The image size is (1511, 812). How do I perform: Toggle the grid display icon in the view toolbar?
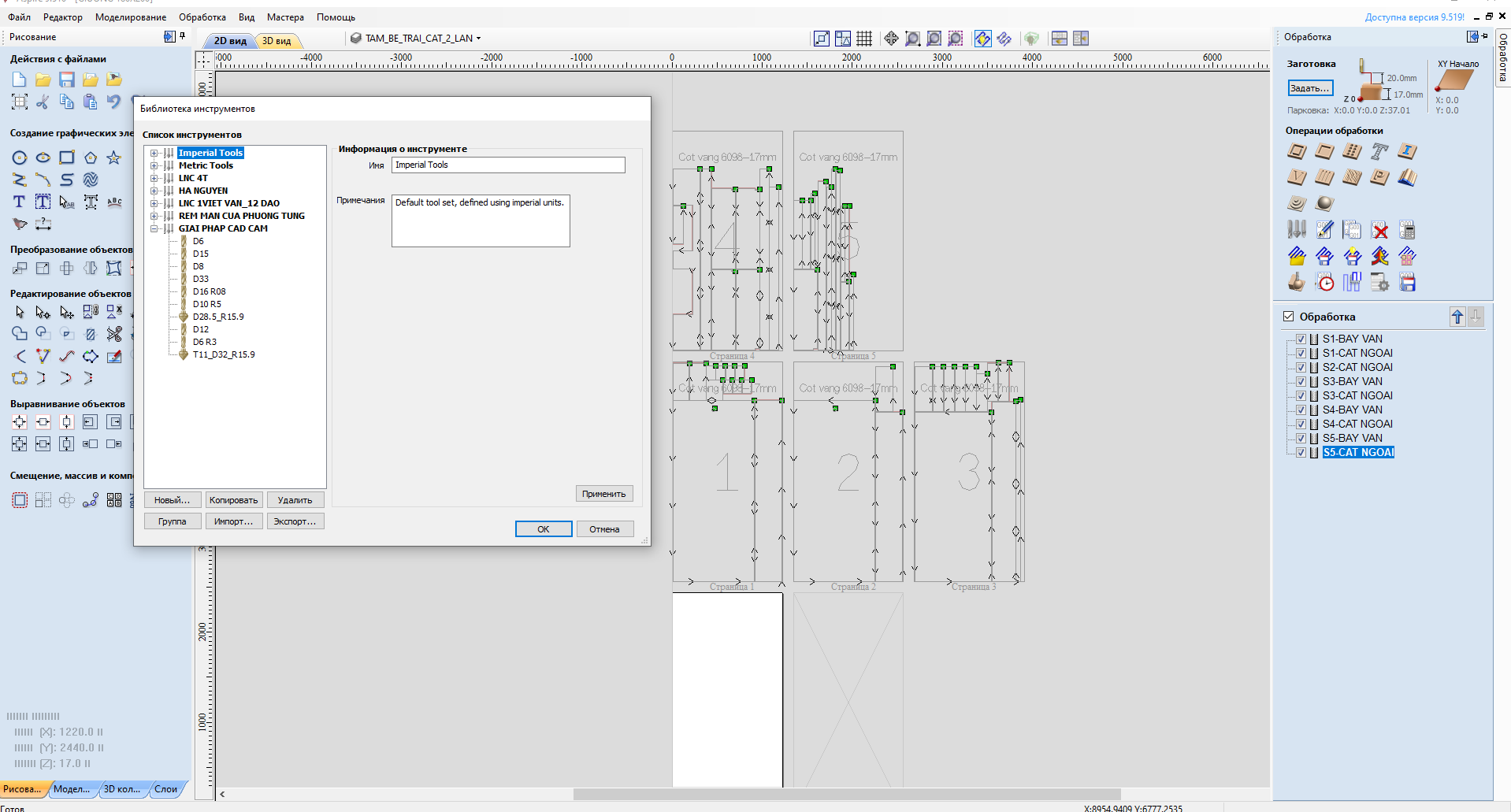pos(864,39)
